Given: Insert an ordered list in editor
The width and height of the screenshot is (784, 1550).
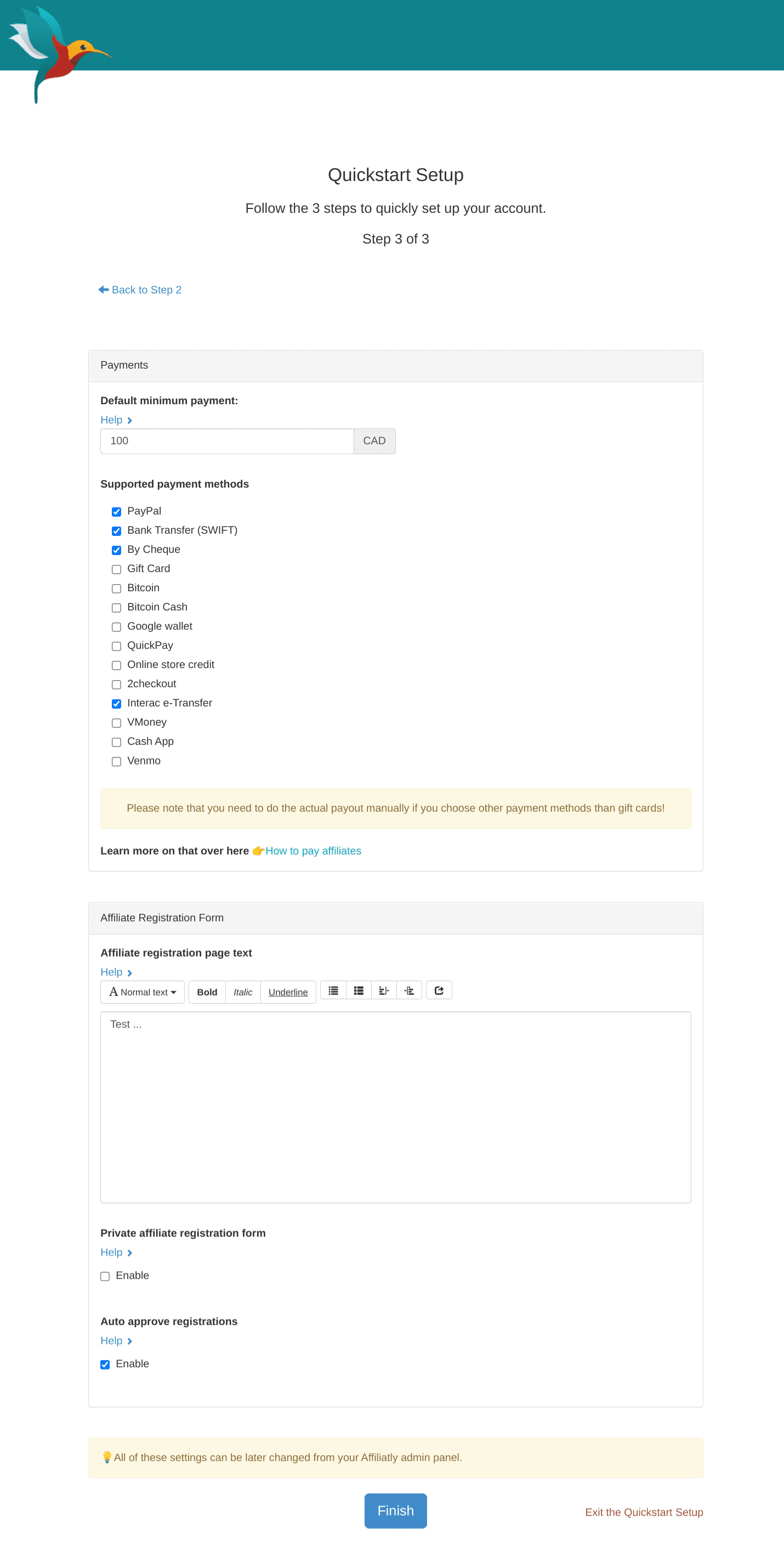Looking at the screenshot, I should (359, 991).
